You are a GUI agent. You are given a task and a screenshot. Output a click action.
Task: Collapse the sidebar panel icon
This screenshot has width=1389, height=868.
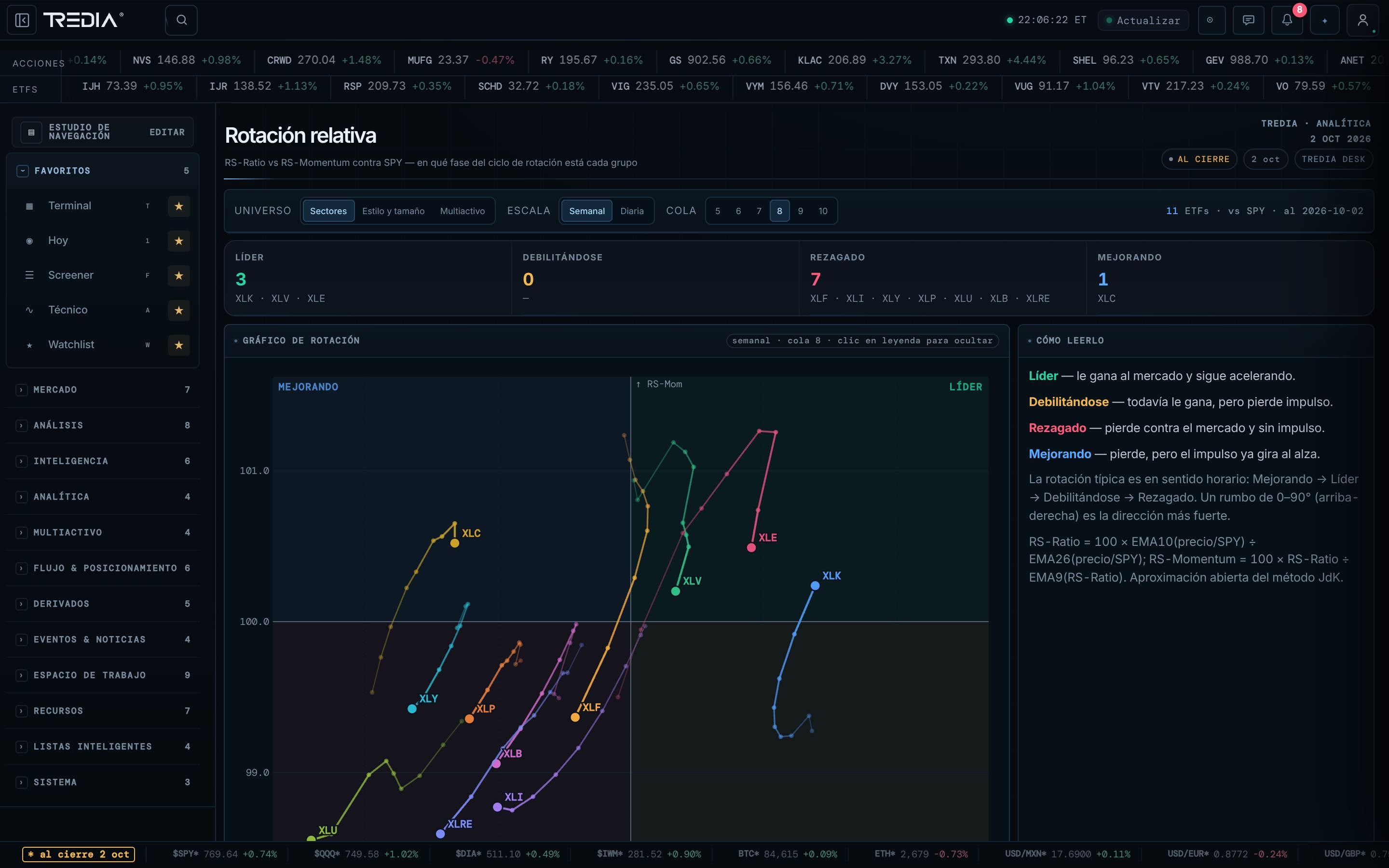(22, 20)
